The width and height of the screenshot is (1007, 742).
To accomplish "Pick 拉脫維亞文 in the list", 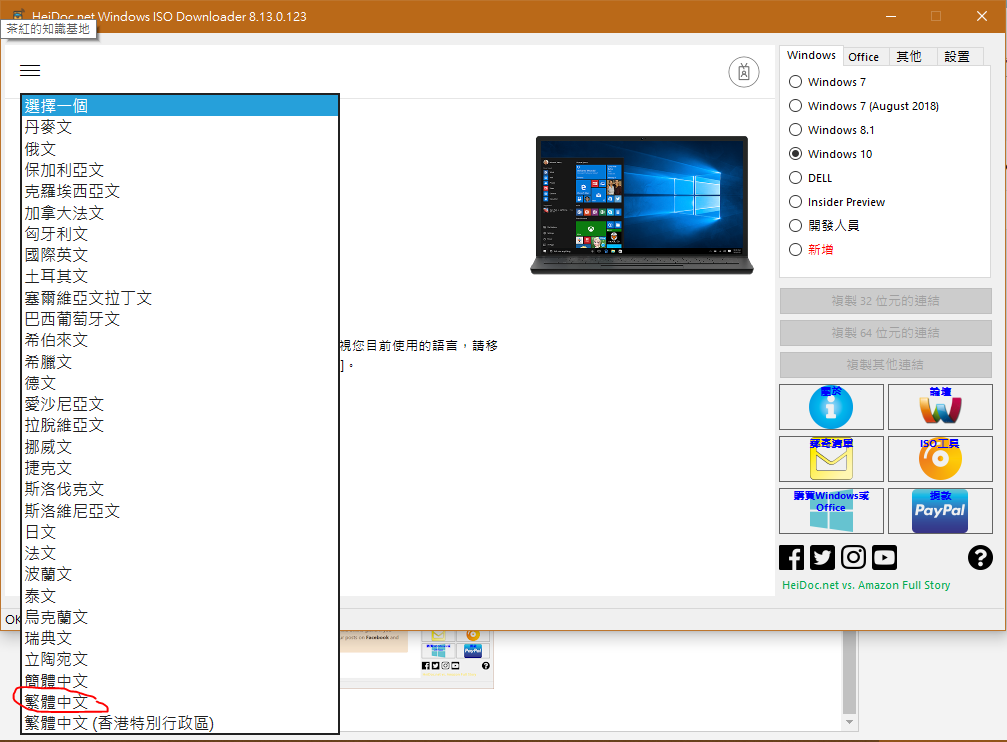I will pos(180,425).
